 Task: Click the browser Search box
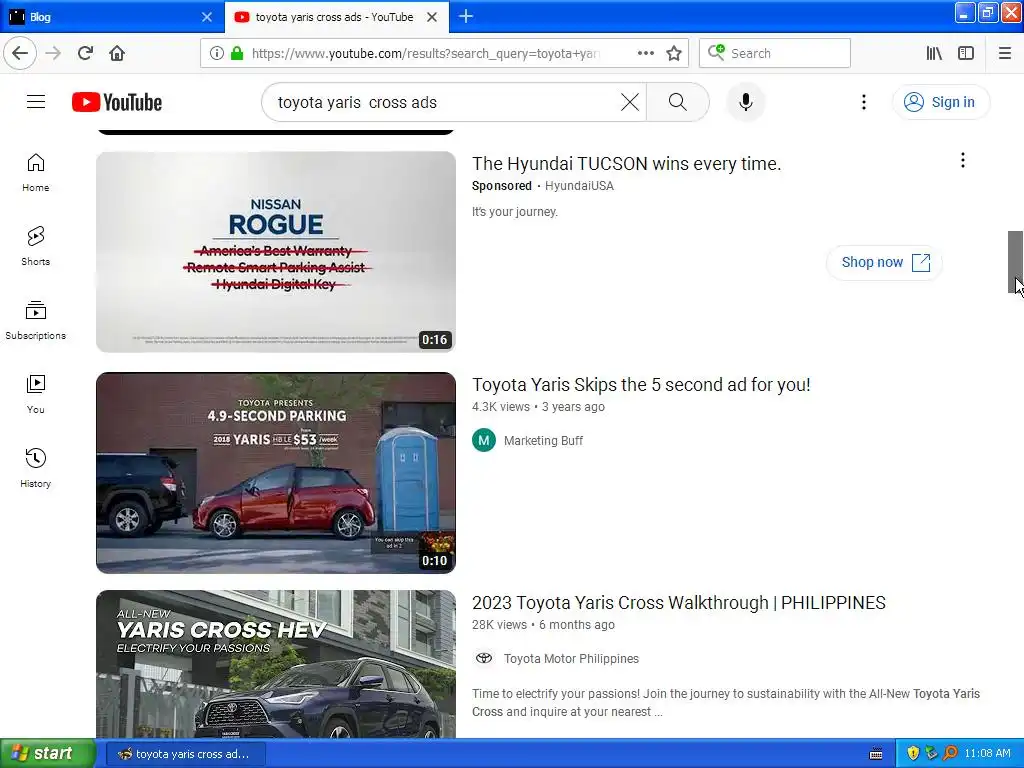coord(775,53)
